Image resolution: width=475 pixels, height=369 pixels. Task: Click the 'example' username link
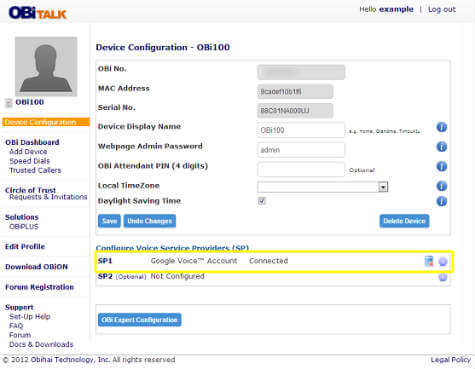point(396,9)
